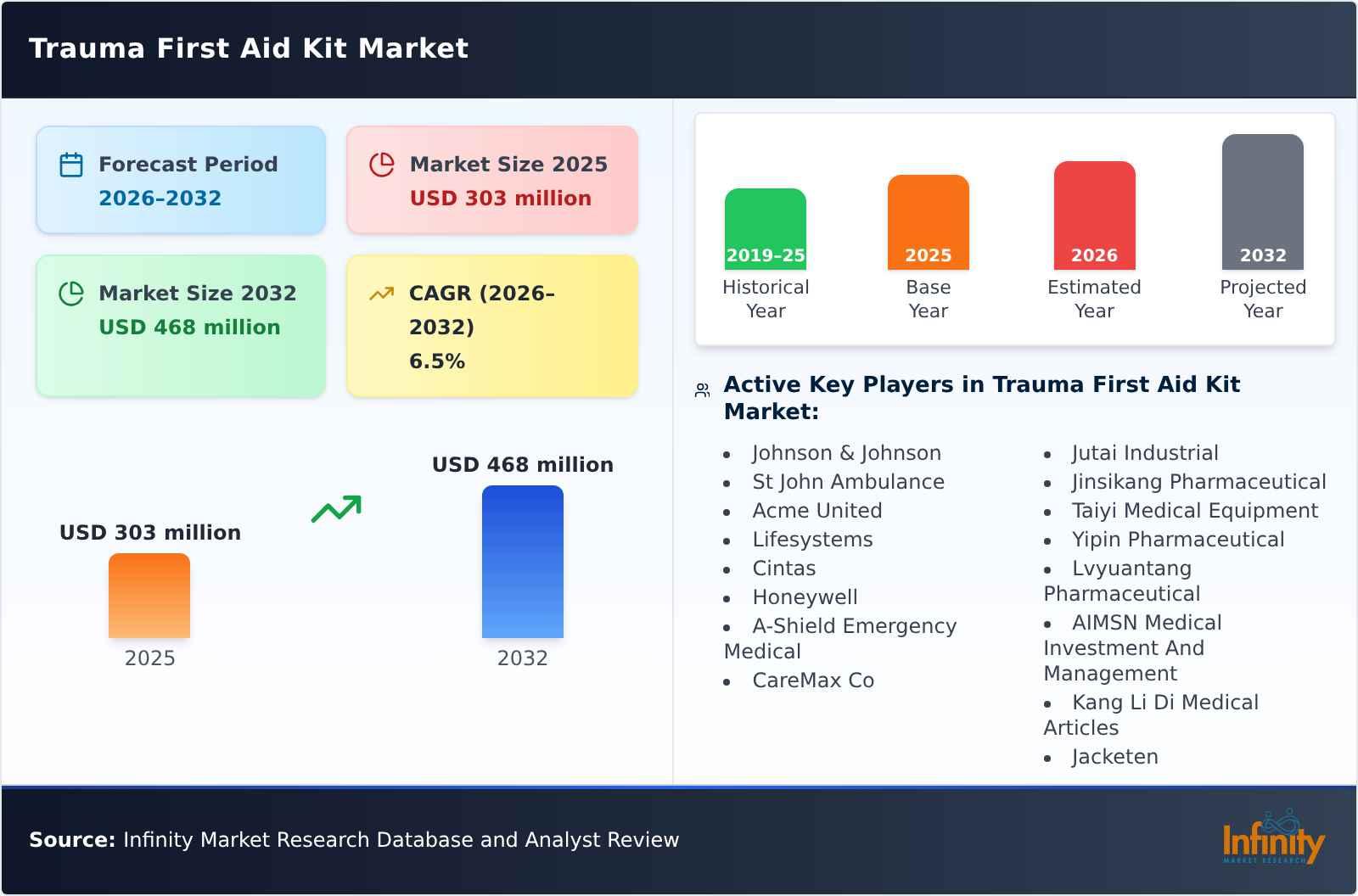Click the Projected Year label

[1263, 299]
